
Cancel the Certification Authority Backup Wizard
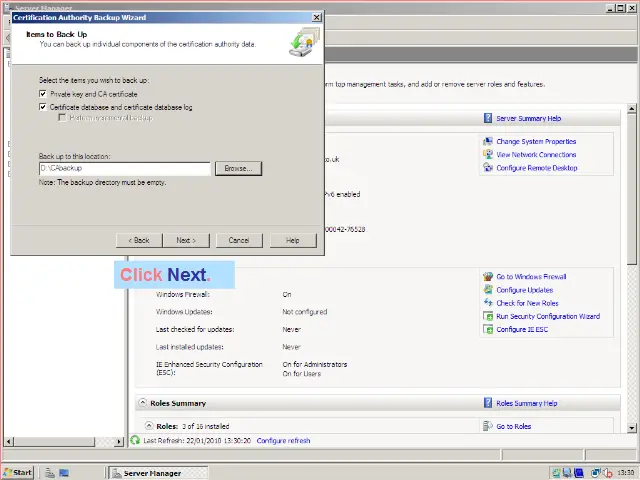pyautogui.click(x=239, y=240)
